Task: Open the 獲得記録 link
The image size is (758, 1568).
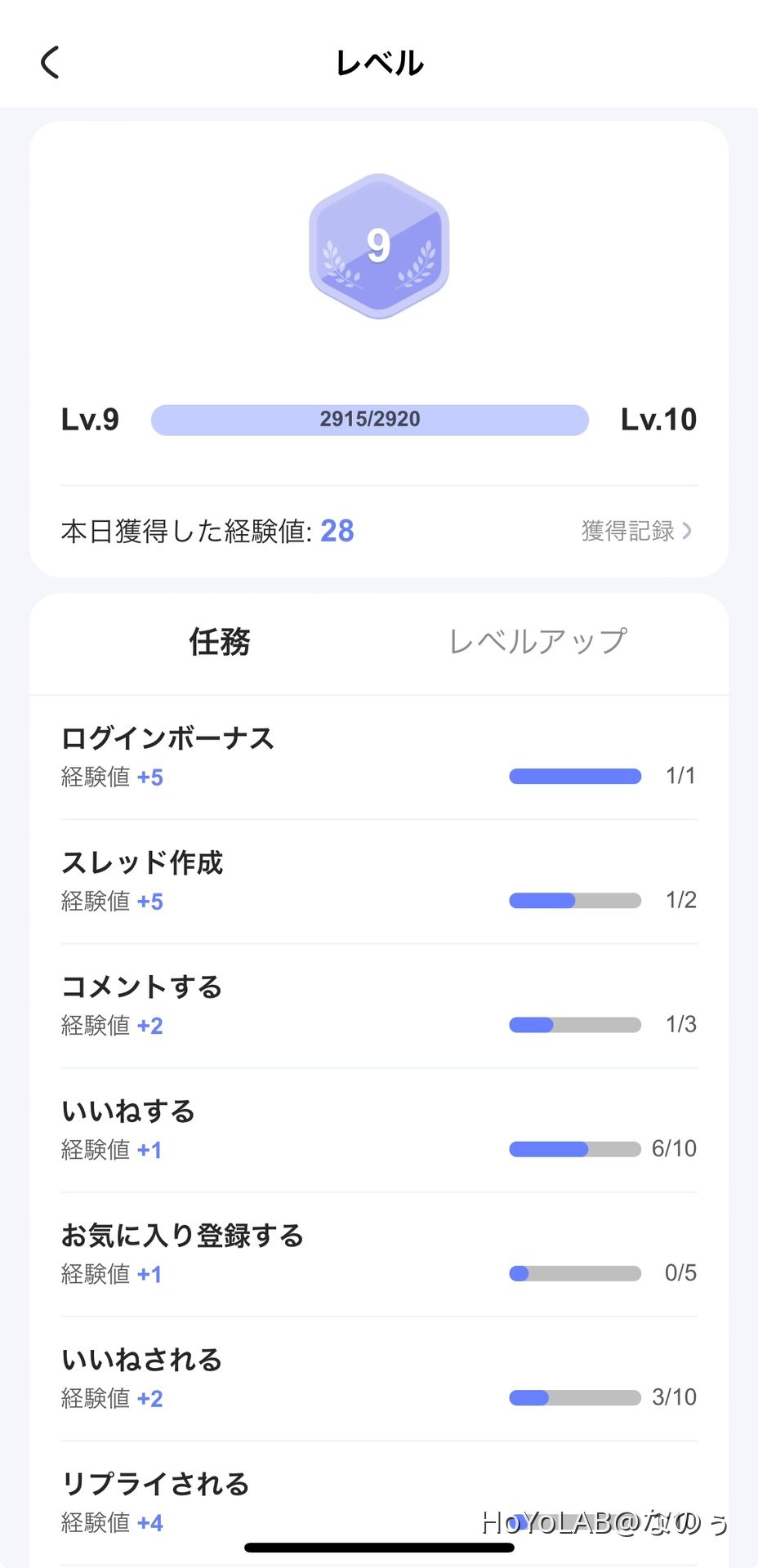Action: coord(628,531)
